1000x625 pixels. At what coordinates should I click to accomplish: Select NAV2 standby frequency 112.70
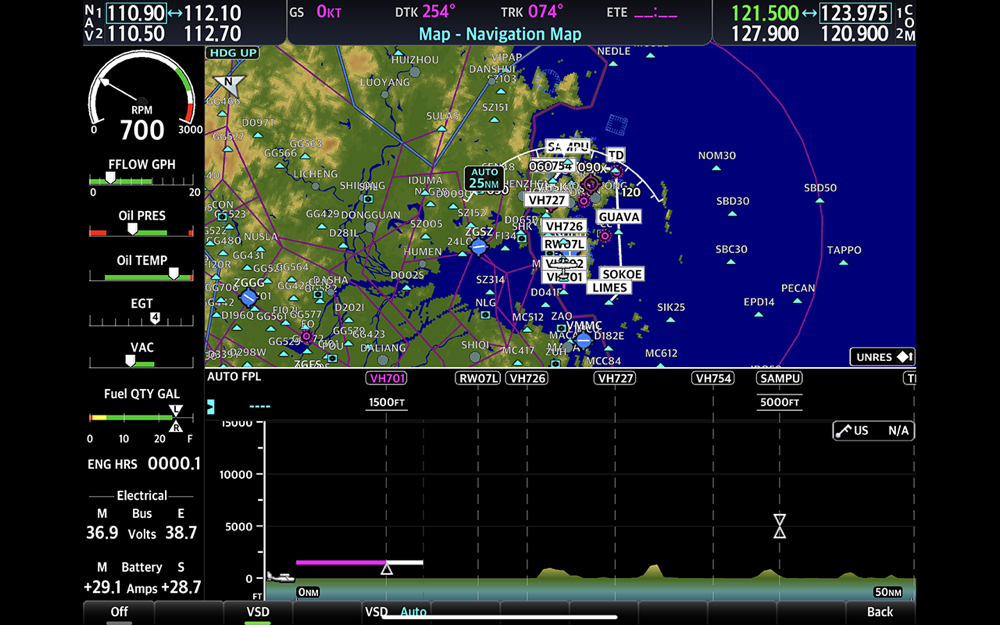tap(212, 33)
